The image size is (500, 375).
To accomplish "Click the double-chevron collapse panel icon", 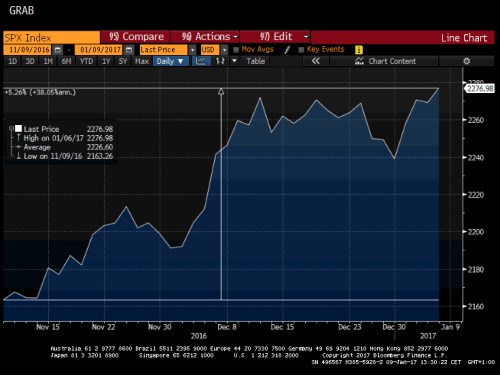I will (x=316, y=61).
